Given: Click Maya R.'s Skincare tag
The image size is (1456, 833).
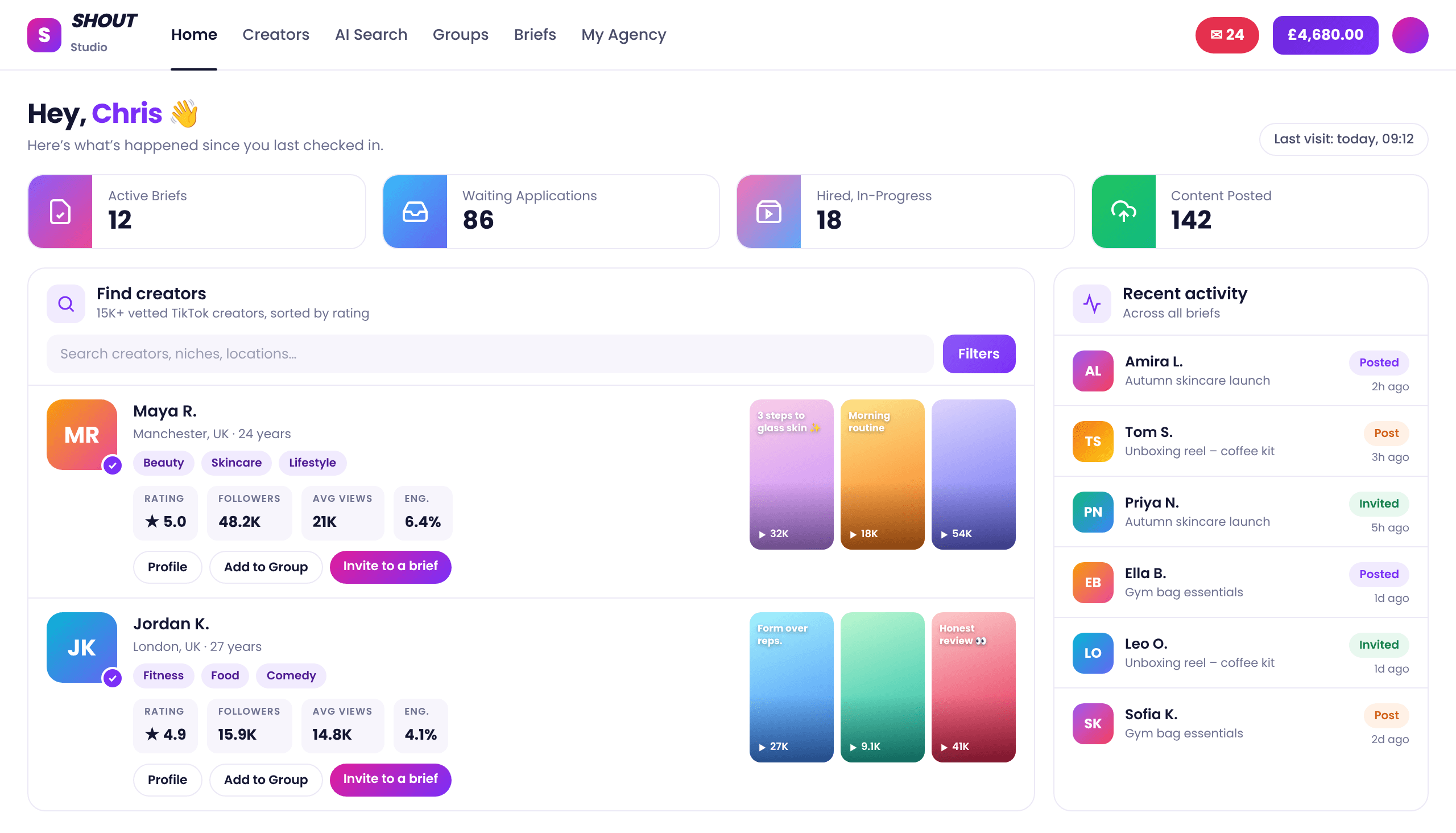Looking at the screenshot, I should click(x=236, y=463).
